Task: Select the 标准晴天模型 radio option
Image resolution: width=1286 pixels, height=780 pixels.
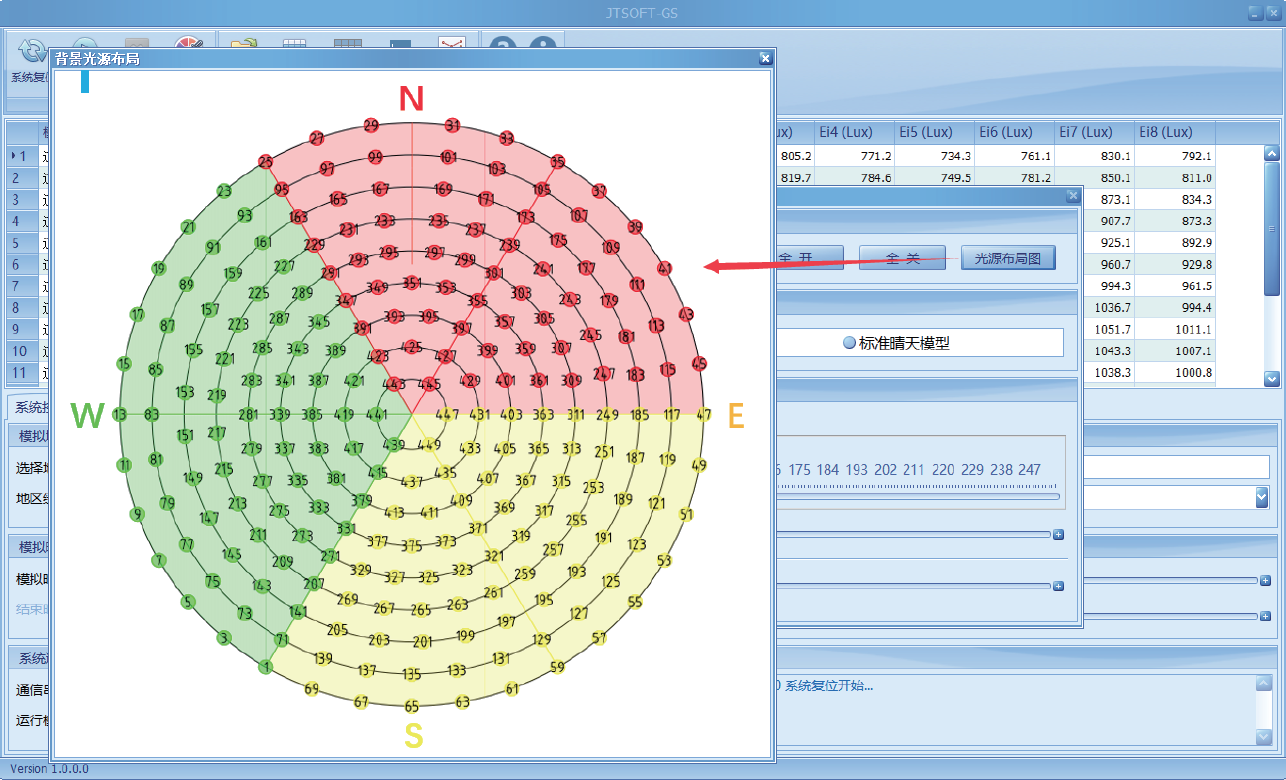Action: (850, 342)
